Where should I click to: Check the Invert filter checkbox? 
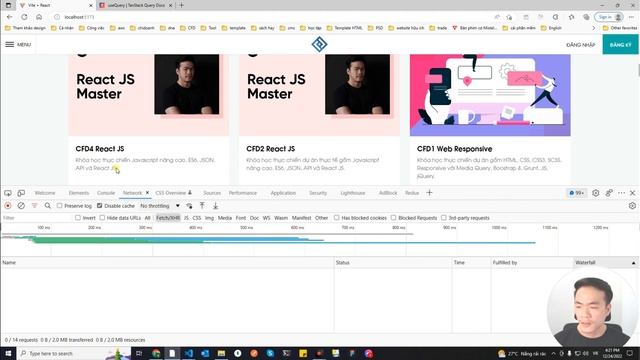click(x=78, y=218)
